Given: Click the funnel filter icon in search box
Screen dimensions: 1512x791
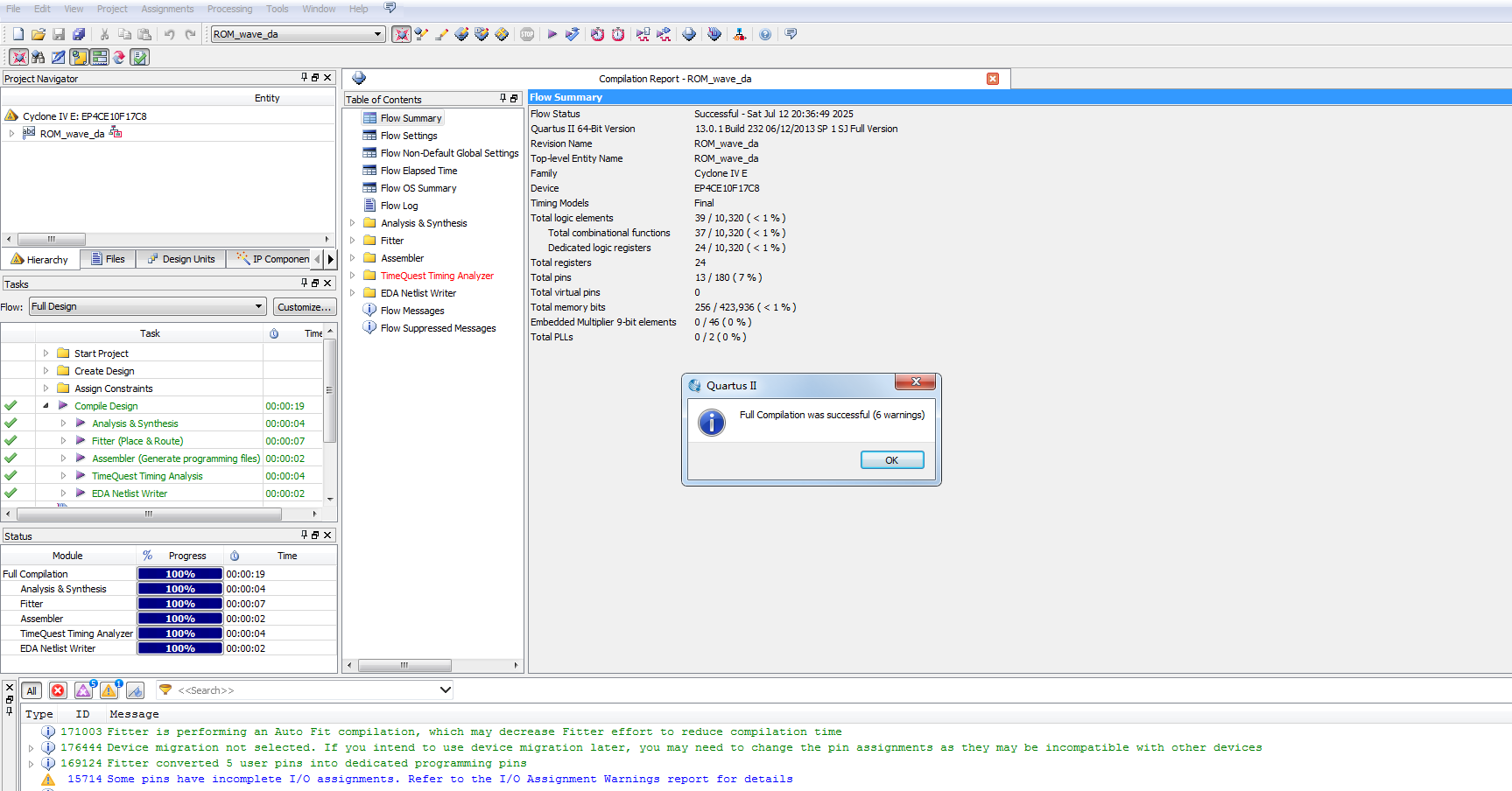Looking at the screenshot, I should click(x=165, y=690).
